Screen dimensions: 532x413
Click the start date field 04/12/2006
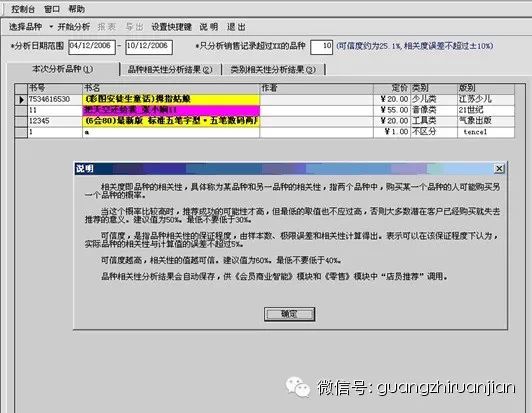(x=92, y=47)
